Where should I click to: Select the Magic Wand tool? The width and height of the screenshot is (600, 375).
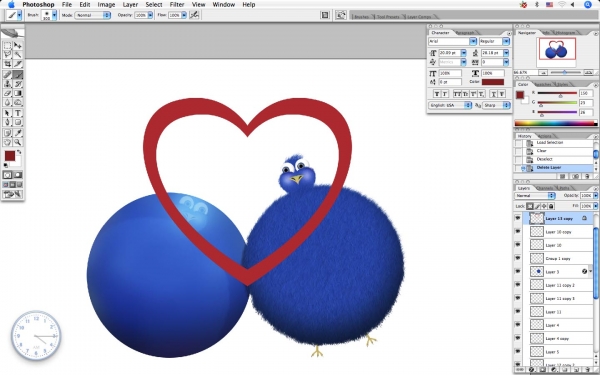(18, 55)
